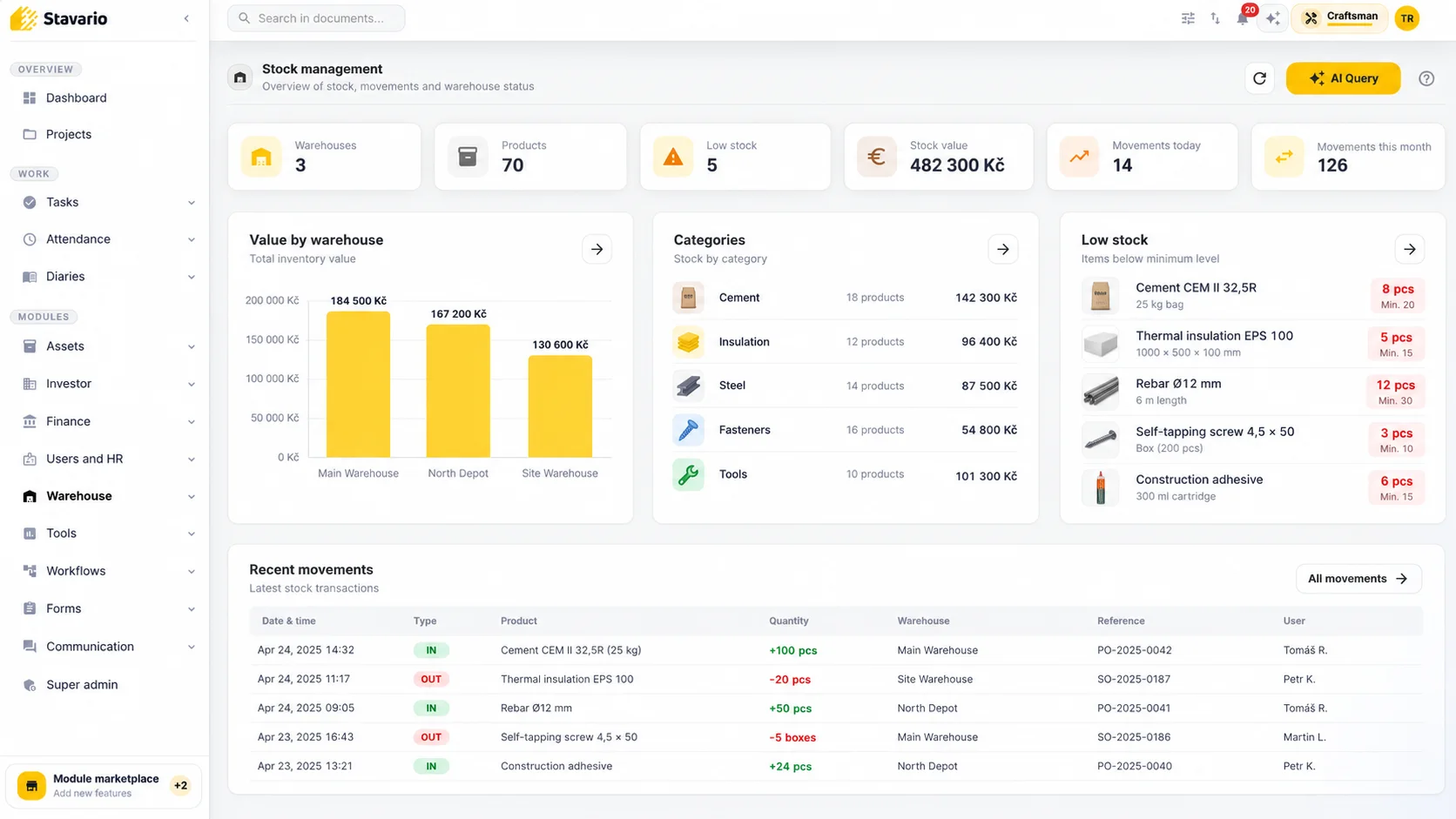
Task: Click the Module marketplace store icon
Action: point(31,786)
